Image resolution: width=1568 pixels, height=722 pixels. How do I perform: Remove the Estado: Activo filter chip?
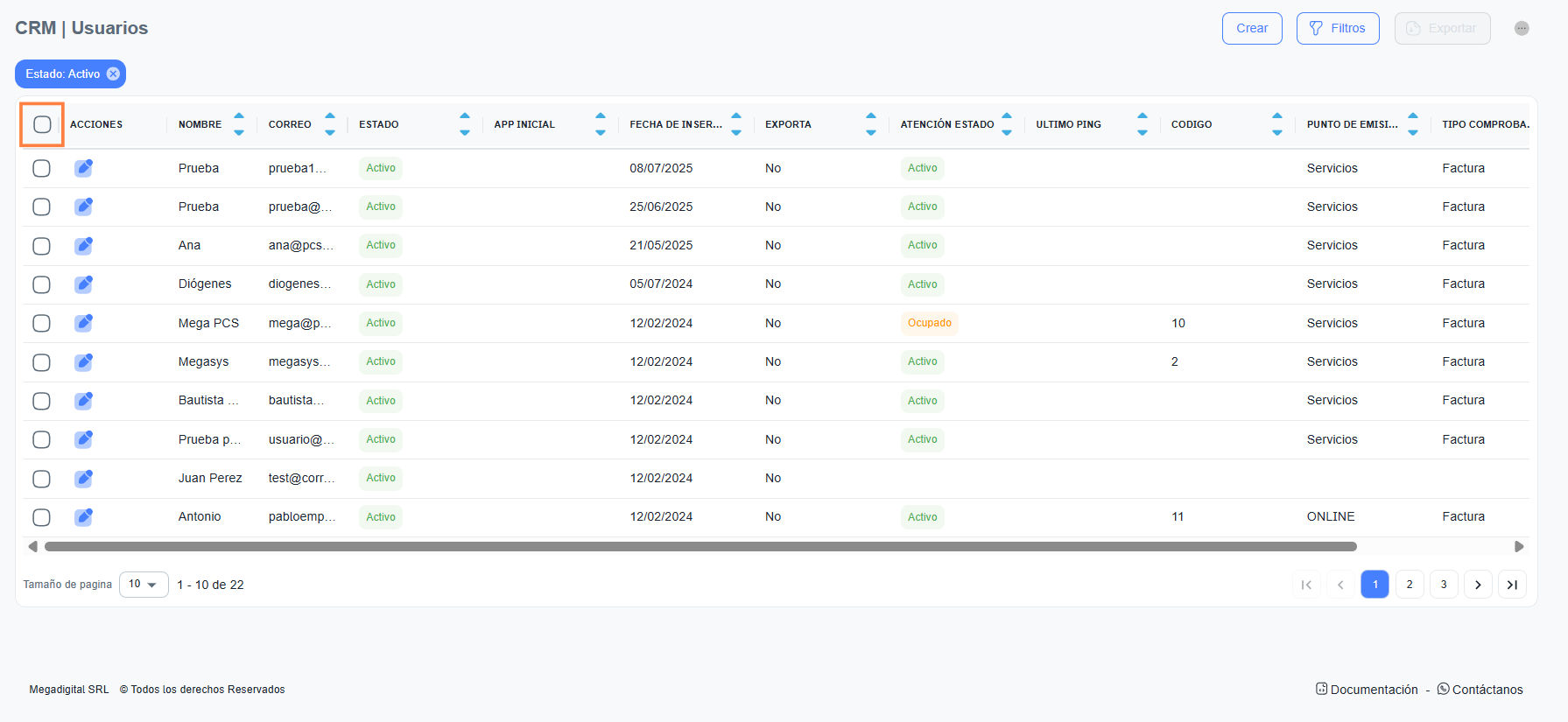click(x=113, y=74)
